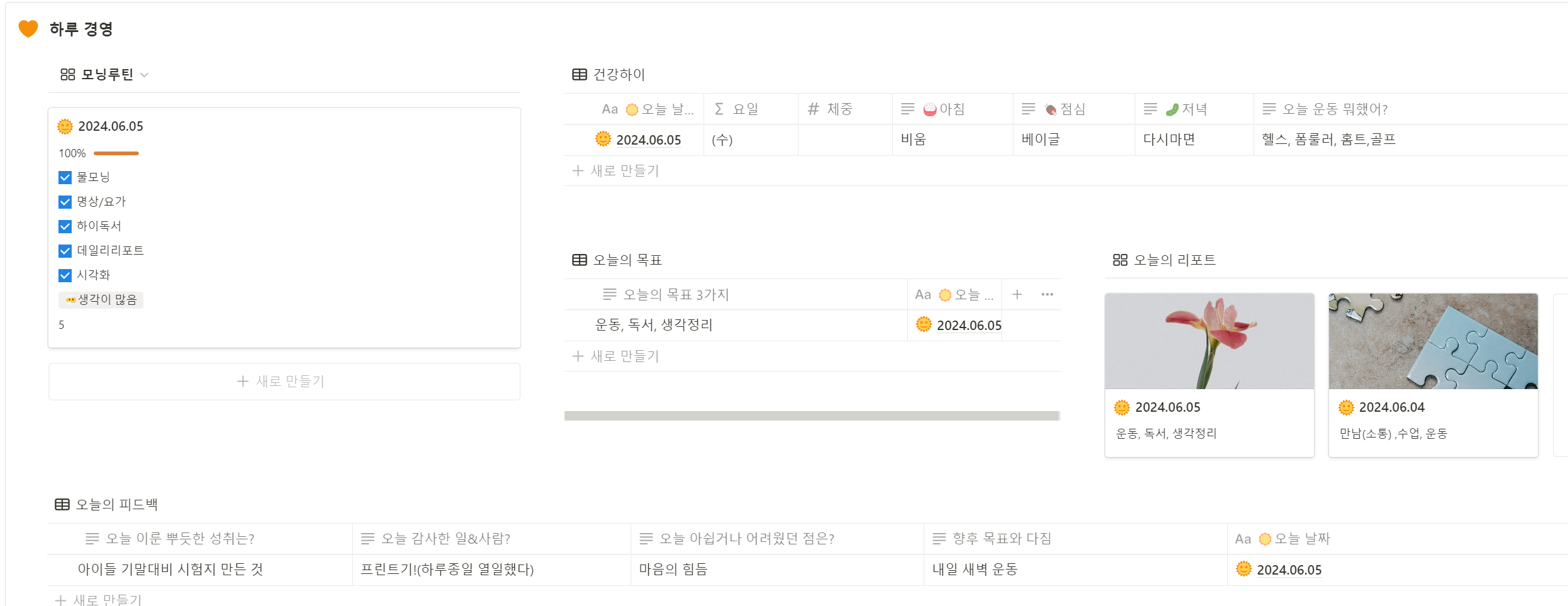Expand the 모닝루틴 view dropdown chevron

click(145, 75)
